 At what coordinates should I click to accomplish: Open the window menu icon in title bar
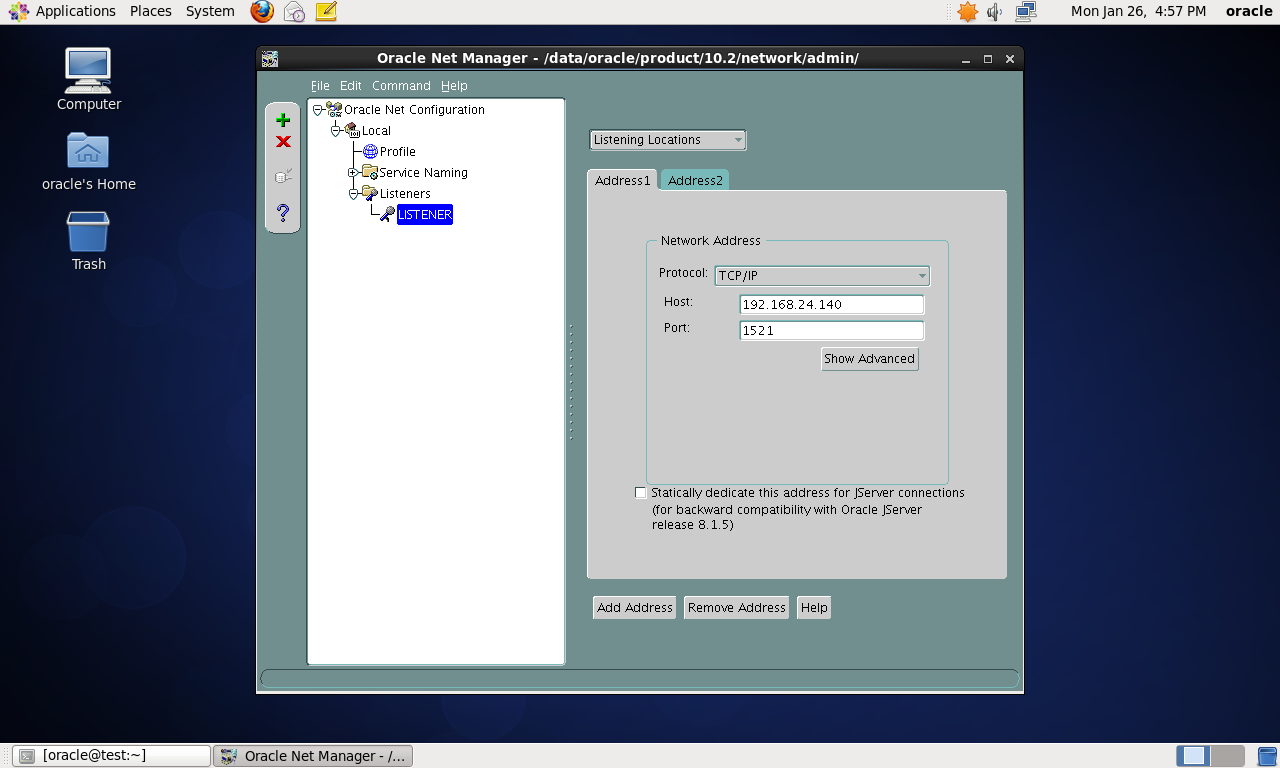270,58
